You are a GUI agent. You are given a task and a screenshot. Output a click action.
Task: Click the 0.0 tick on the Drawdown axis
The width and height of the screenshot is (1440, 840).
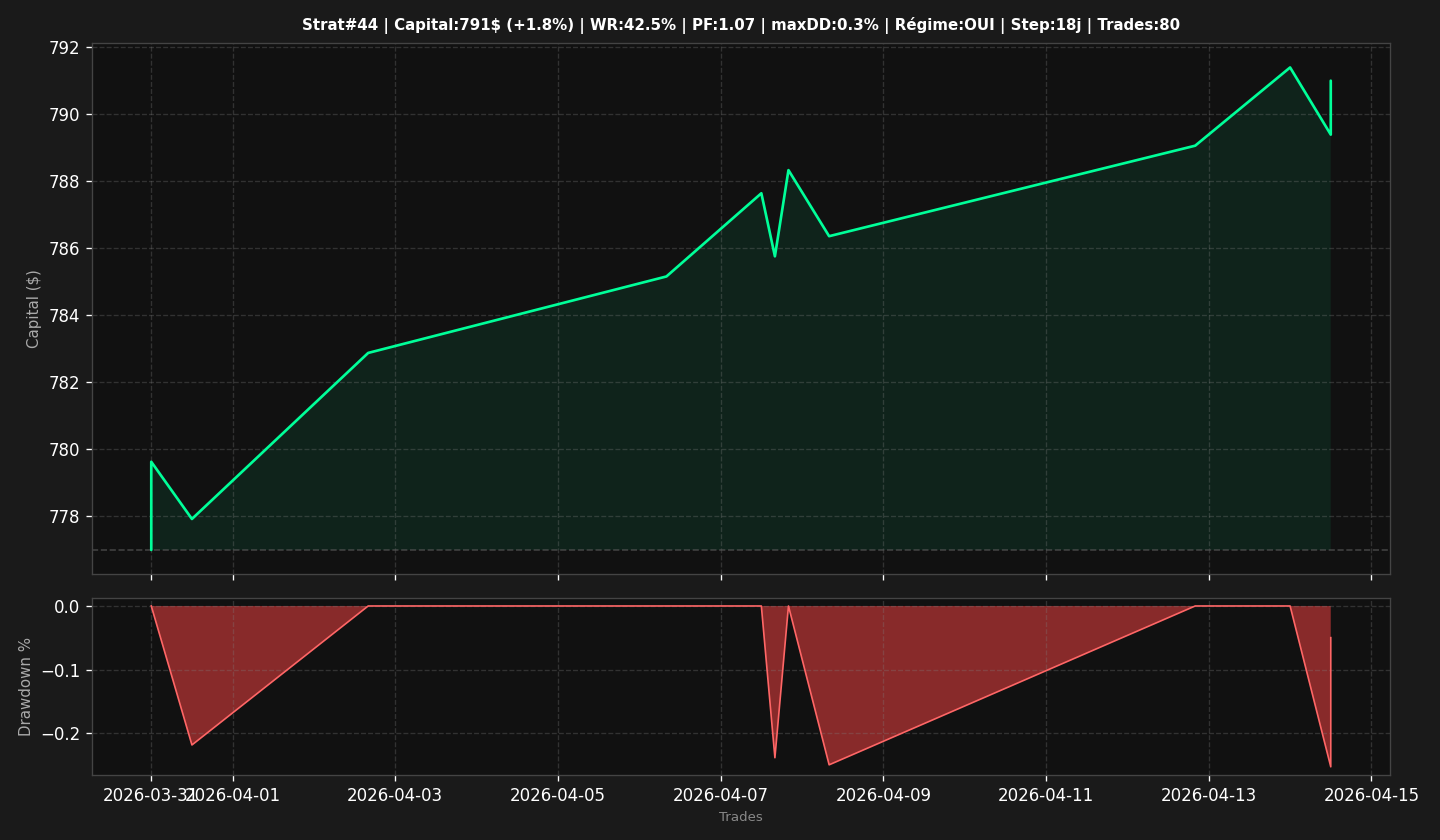tap(67, 607)
